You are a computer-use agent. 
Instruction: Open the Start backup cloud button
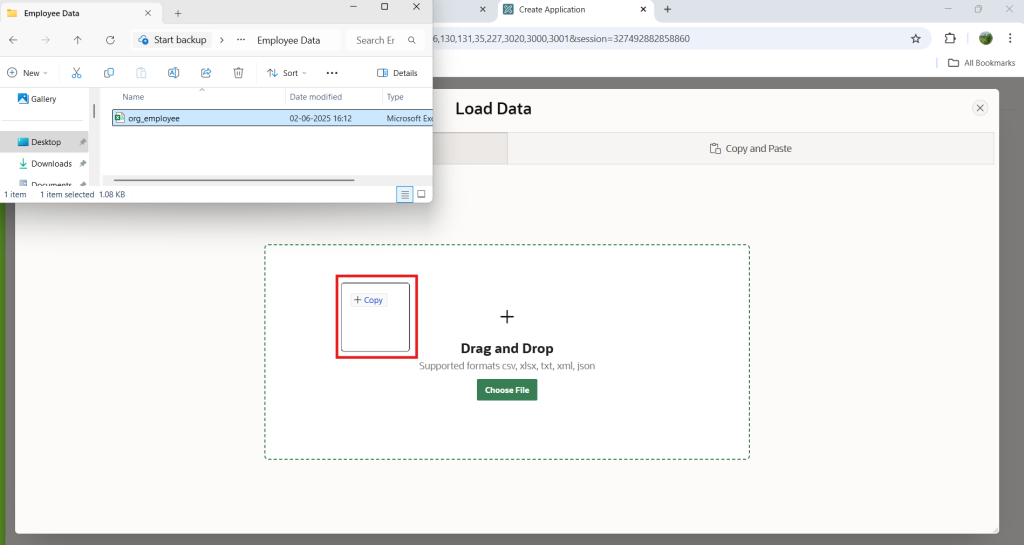click(173, 40)
